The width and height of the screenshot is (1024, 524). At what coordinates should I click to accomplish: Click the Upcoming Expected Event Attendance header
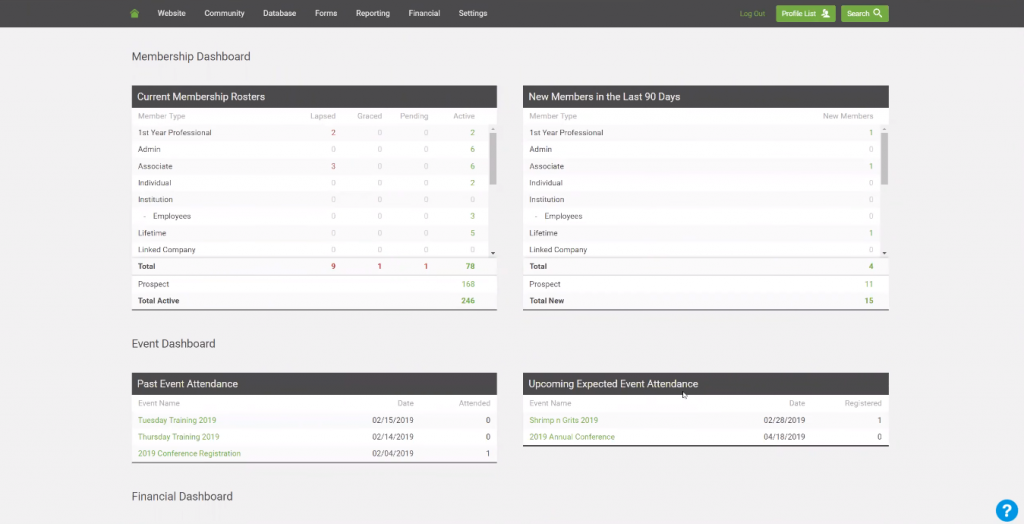(706, 384)
